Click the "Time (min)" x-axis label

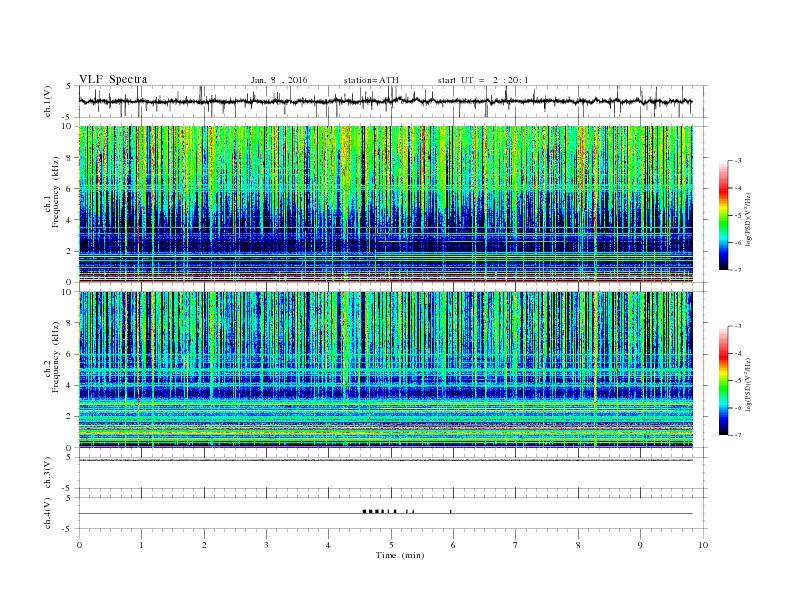tap(400, 555)
